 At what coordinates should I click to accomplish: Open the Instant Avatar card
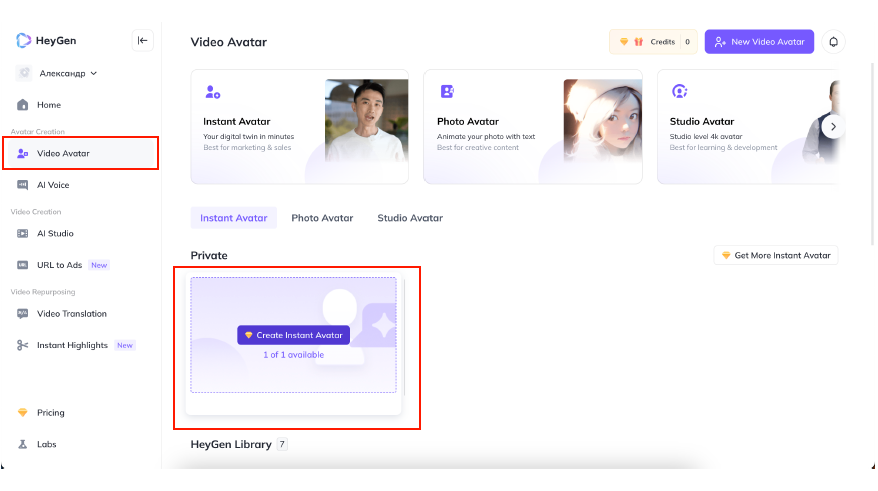click(x=300, y=127)
